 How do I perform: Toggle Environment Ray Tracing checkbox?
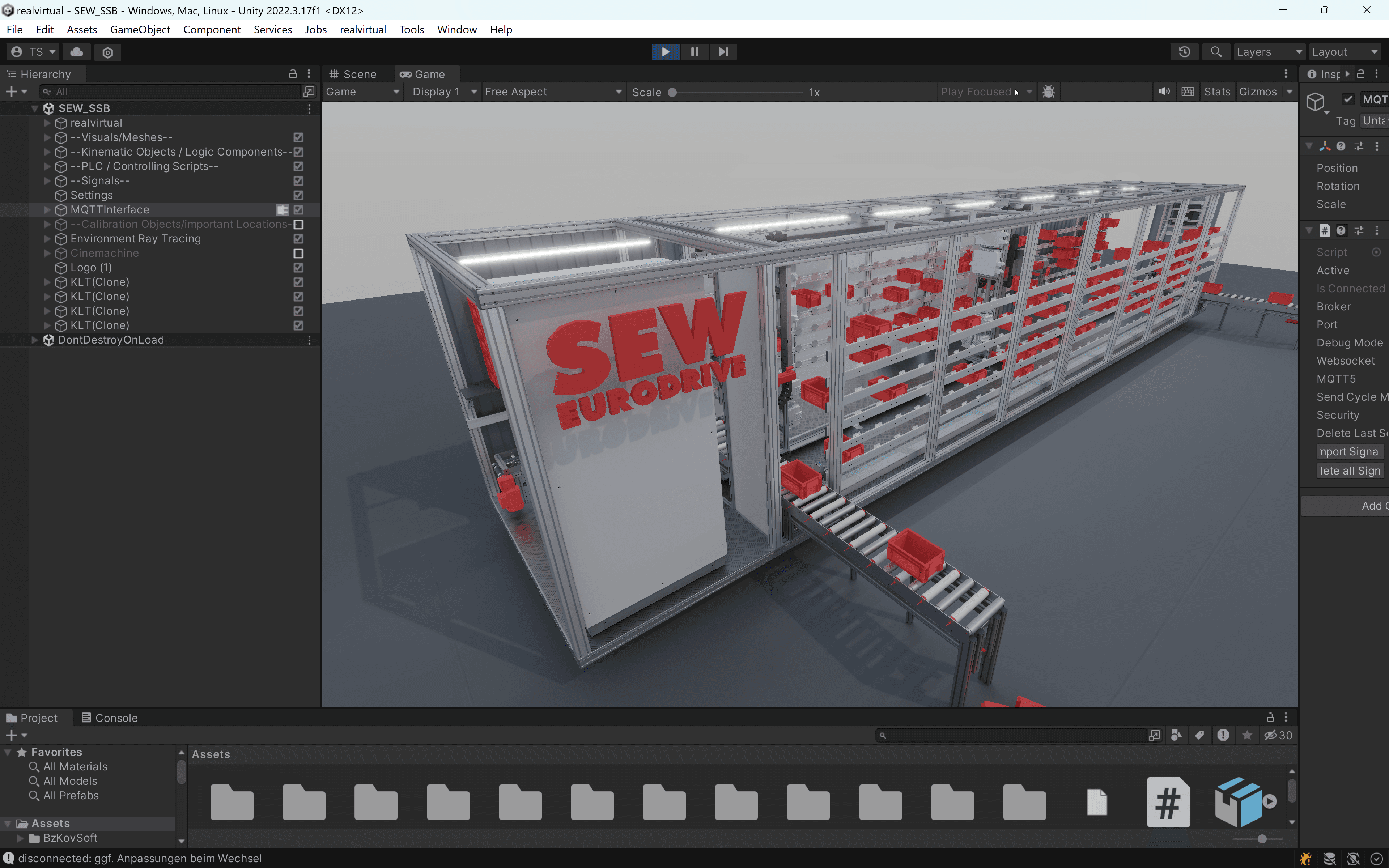click(298, 239)
